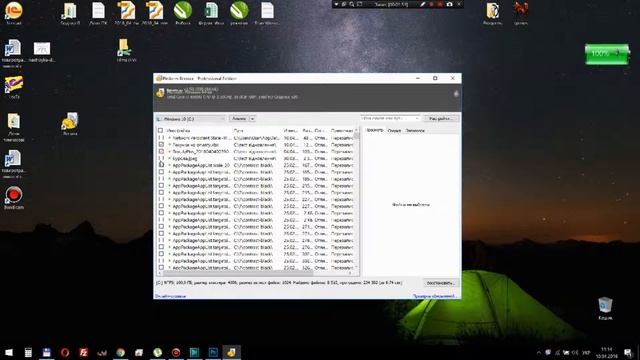
Task: Open Google Chrome from the taskbar
Action: pos(120,352)
